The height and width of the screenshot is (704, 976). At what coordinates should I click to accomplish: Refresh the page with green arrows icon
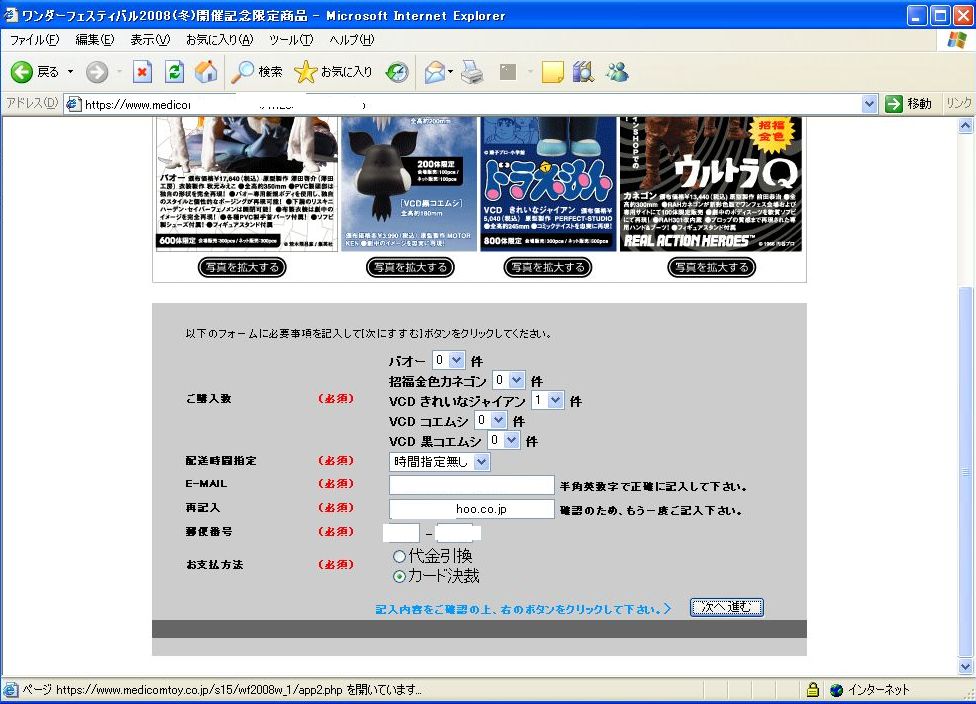point(174,72)
